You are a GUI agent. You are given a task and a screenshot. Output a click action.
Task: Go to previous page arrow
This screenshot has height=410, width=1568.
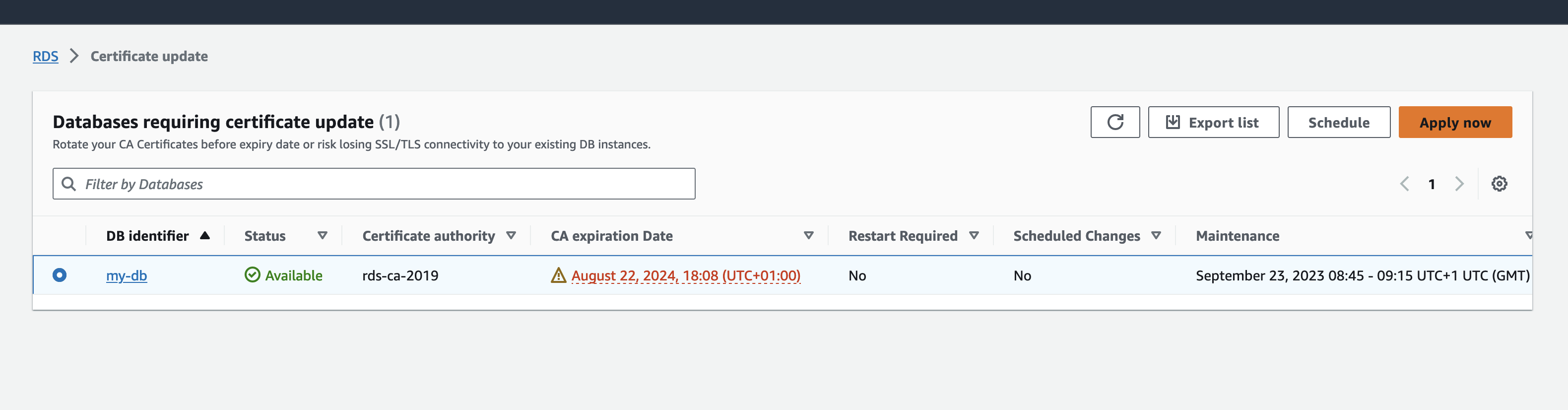click(1404, 184)
